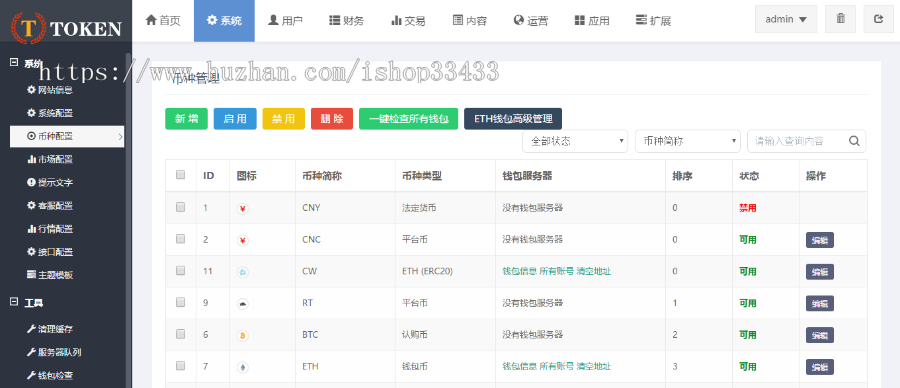
Task: Open 所有账号 link in the ETH row
Action: click(557, 366)
